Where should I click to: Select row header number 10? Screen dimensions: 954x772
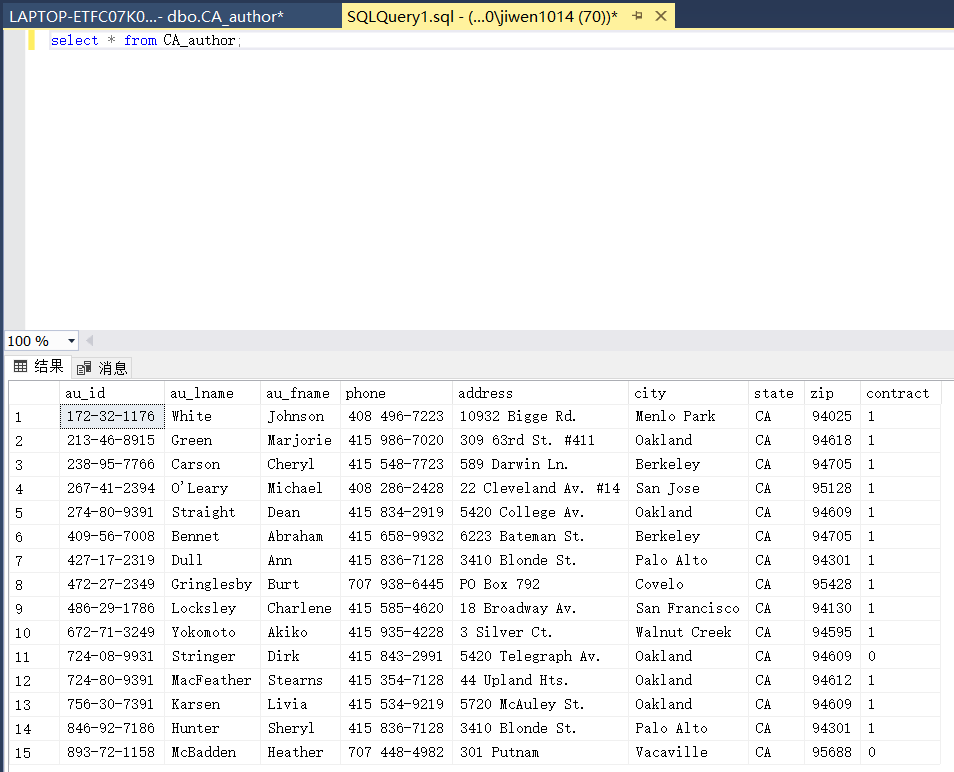(x=34, y=632)
